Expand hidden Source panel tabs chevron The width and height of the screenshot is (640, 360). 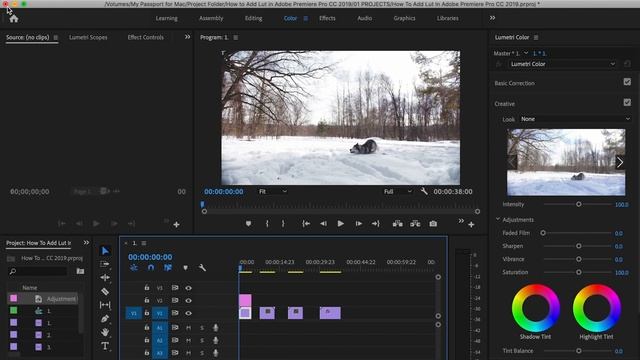tap(187, 37)
